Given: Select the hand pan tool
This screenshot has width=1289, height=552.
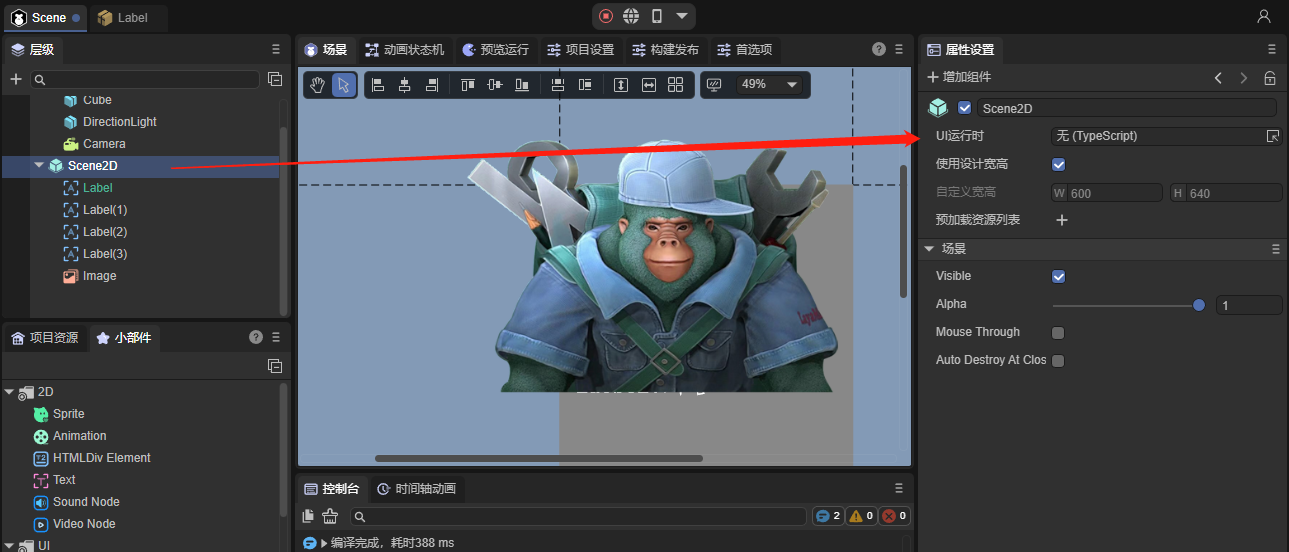Looking at the screenshot, I should point(317,85).
